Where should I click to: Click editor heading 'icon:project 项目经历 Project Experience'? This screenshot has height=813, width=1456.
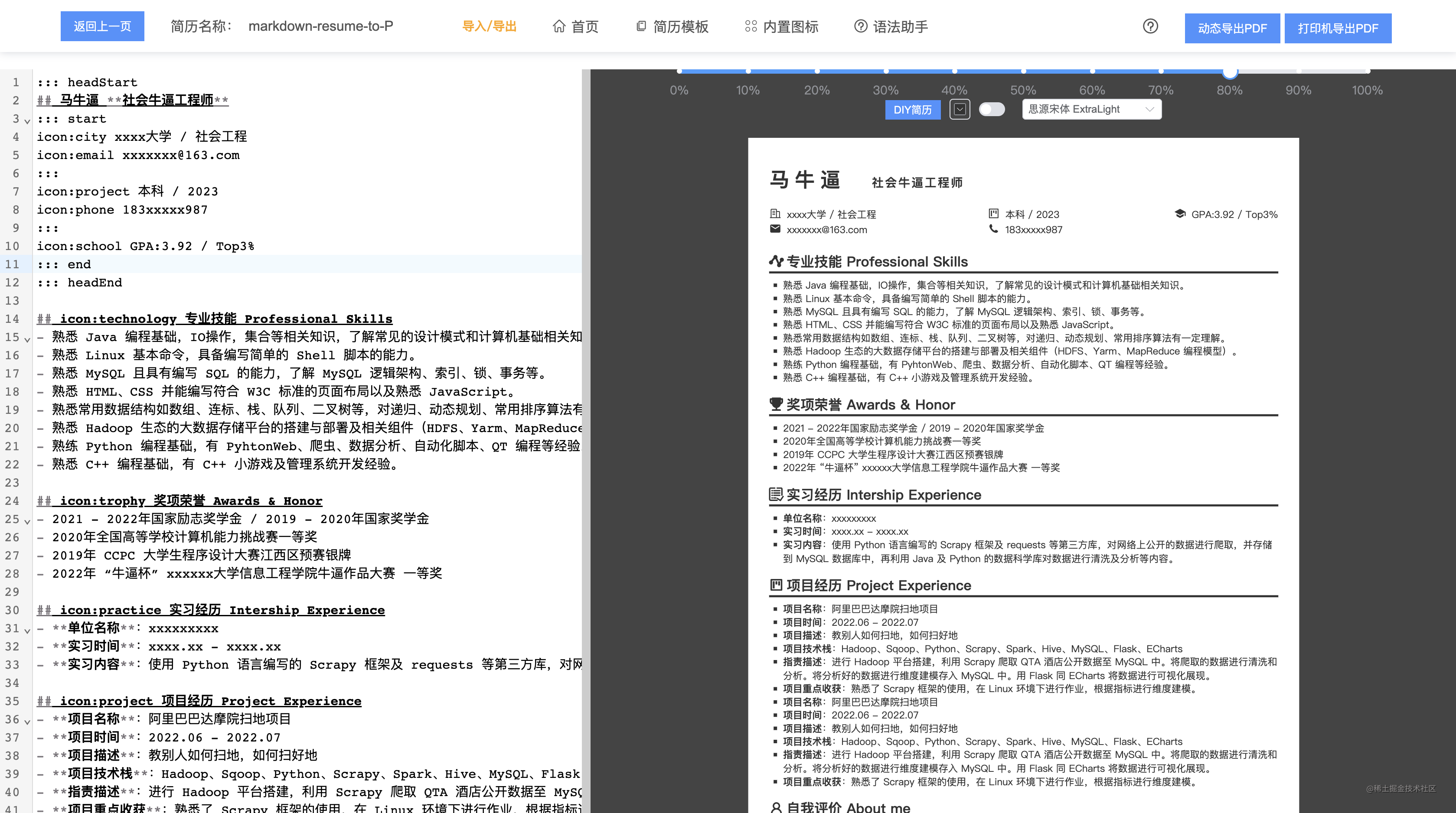199,701
